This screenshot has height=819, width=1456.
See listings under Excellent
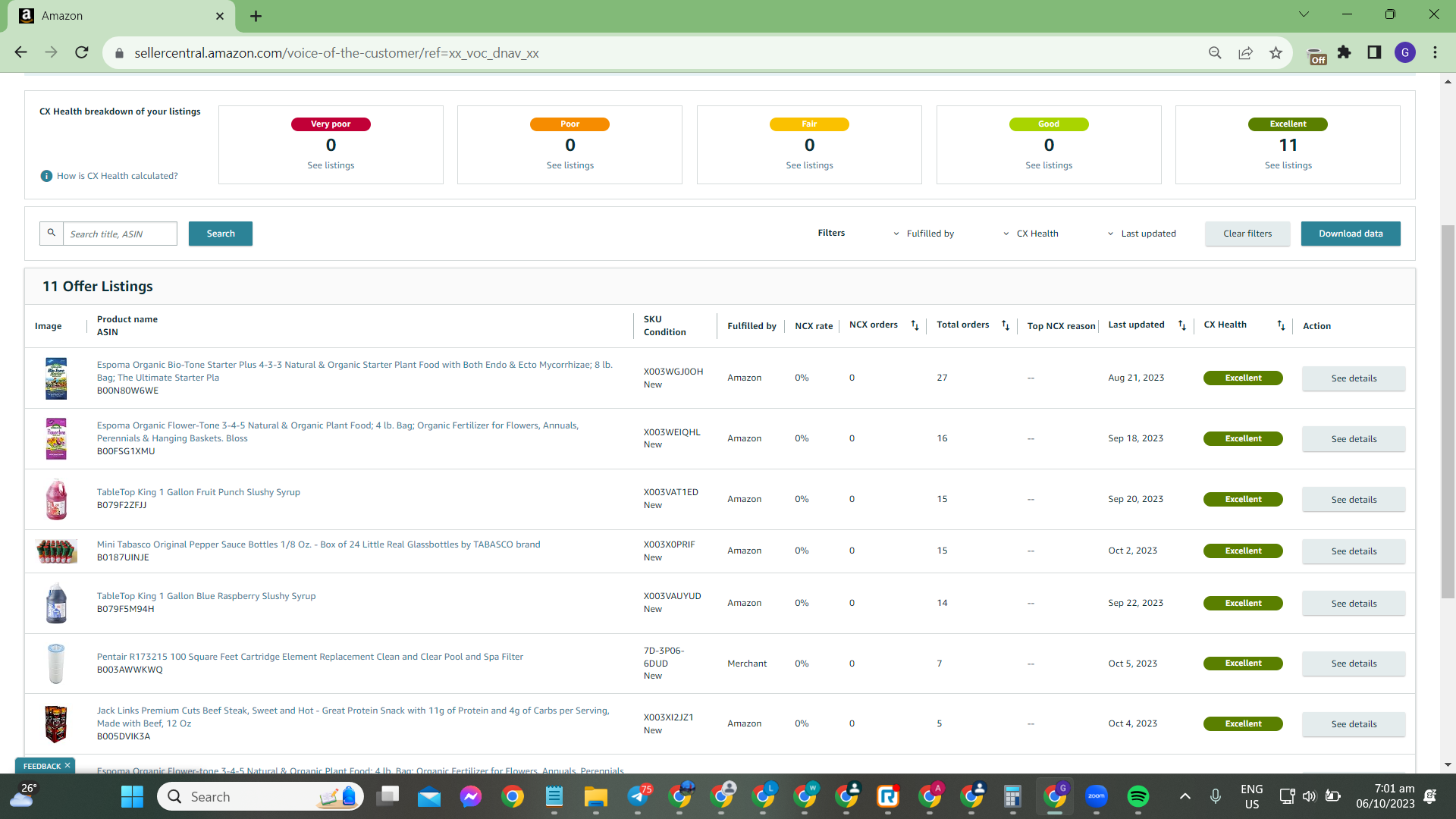[x=1288, y=165]
